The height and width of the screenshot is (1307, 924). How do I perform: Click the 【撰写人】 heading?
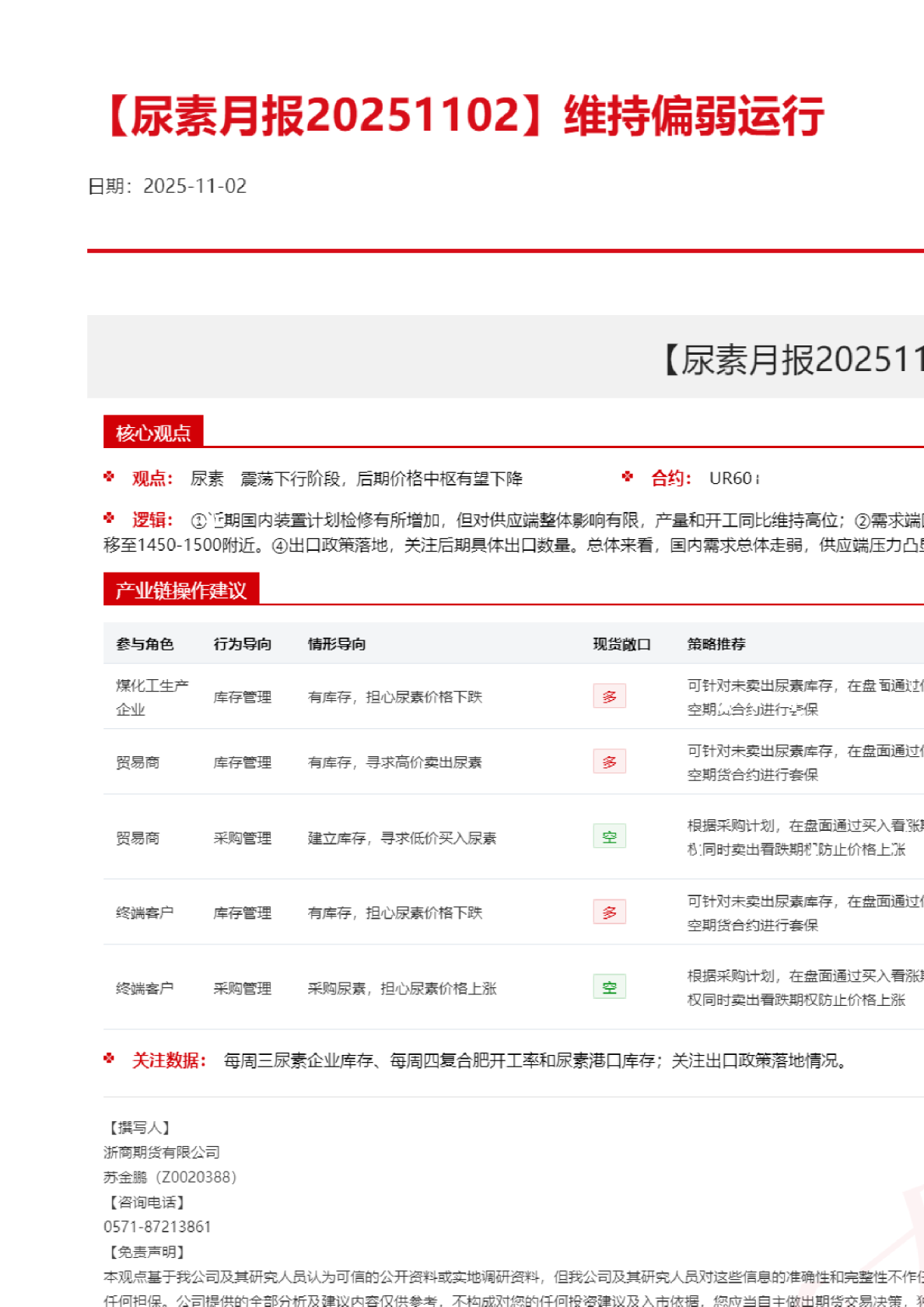(140, 1127)
